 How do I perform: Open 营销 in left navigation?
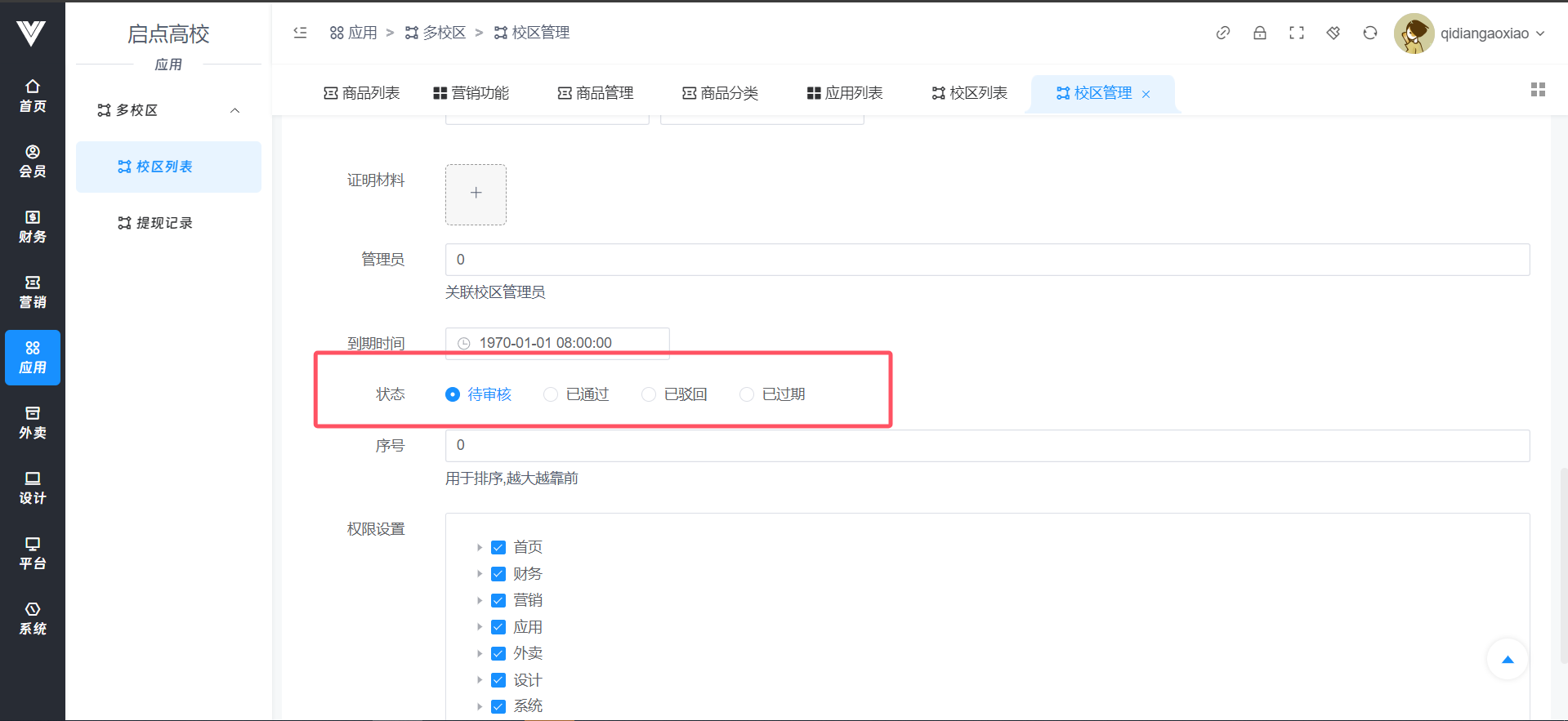tap(33, 292)
